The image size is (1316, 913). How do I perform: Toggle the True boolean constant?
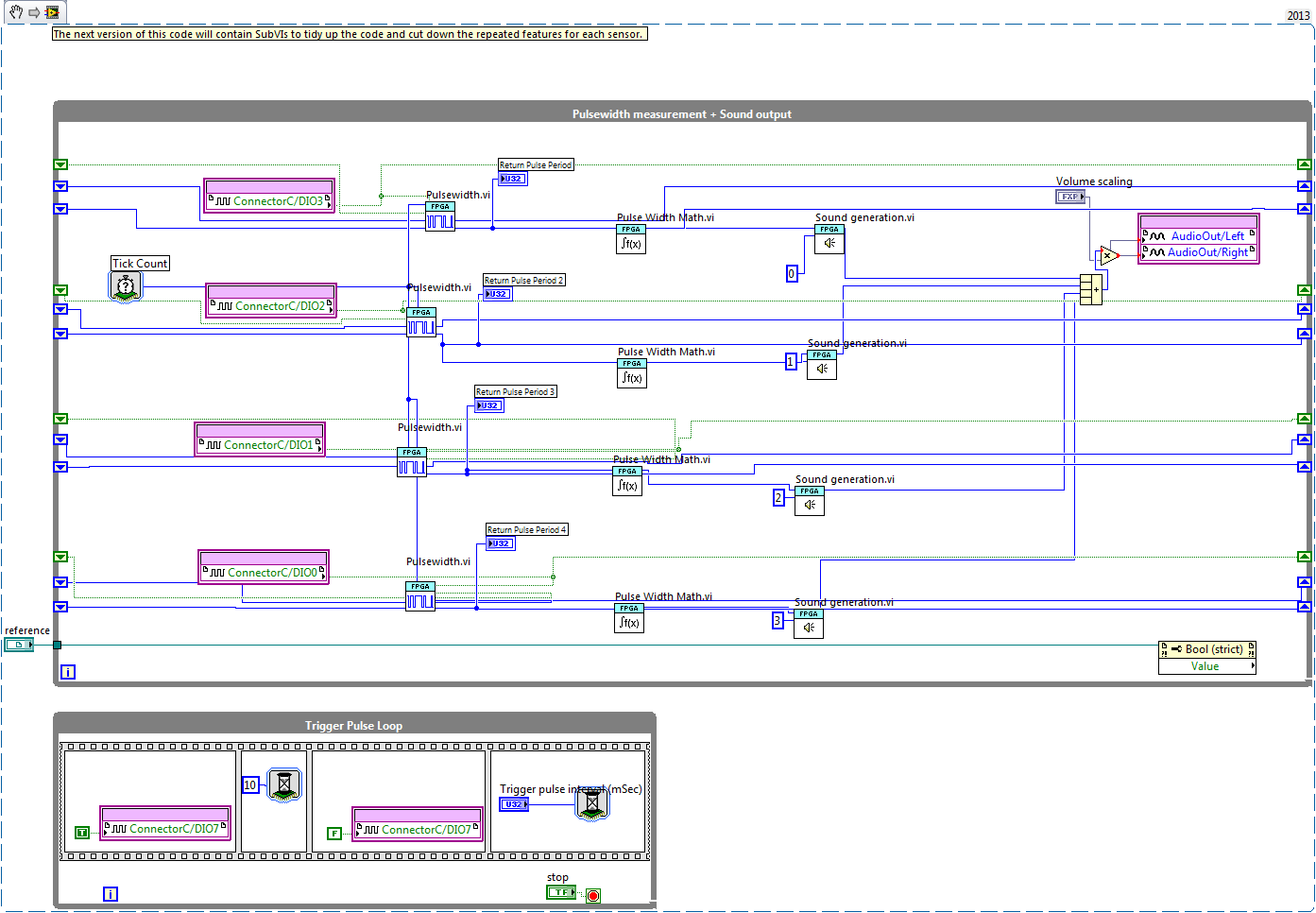tap(82, 833)
